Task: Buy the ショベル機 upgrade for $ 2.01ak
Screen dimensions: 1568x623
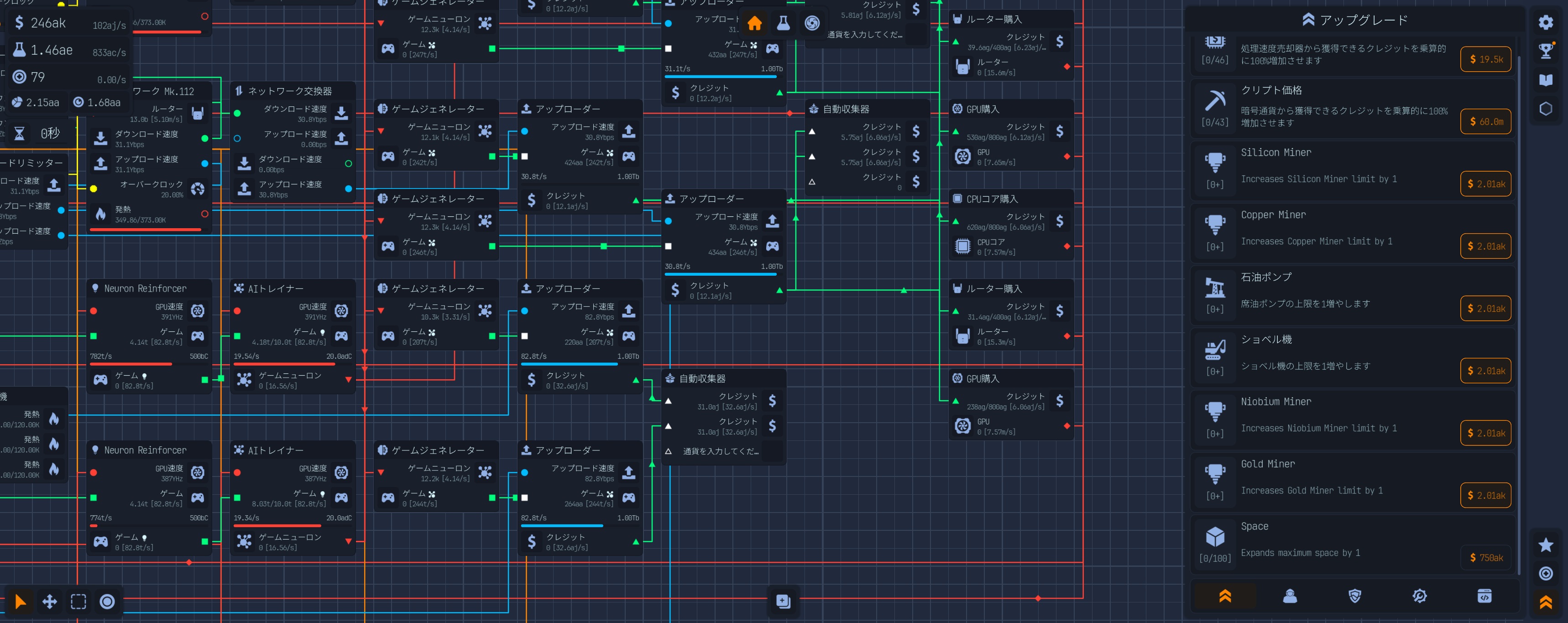Action: click(1485, 370)
